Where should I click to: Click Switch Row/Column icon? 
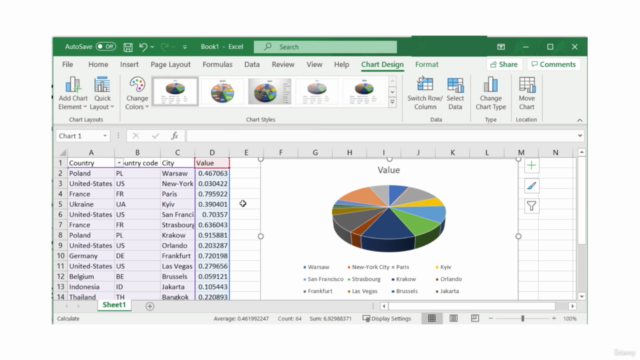click(425, 85)
